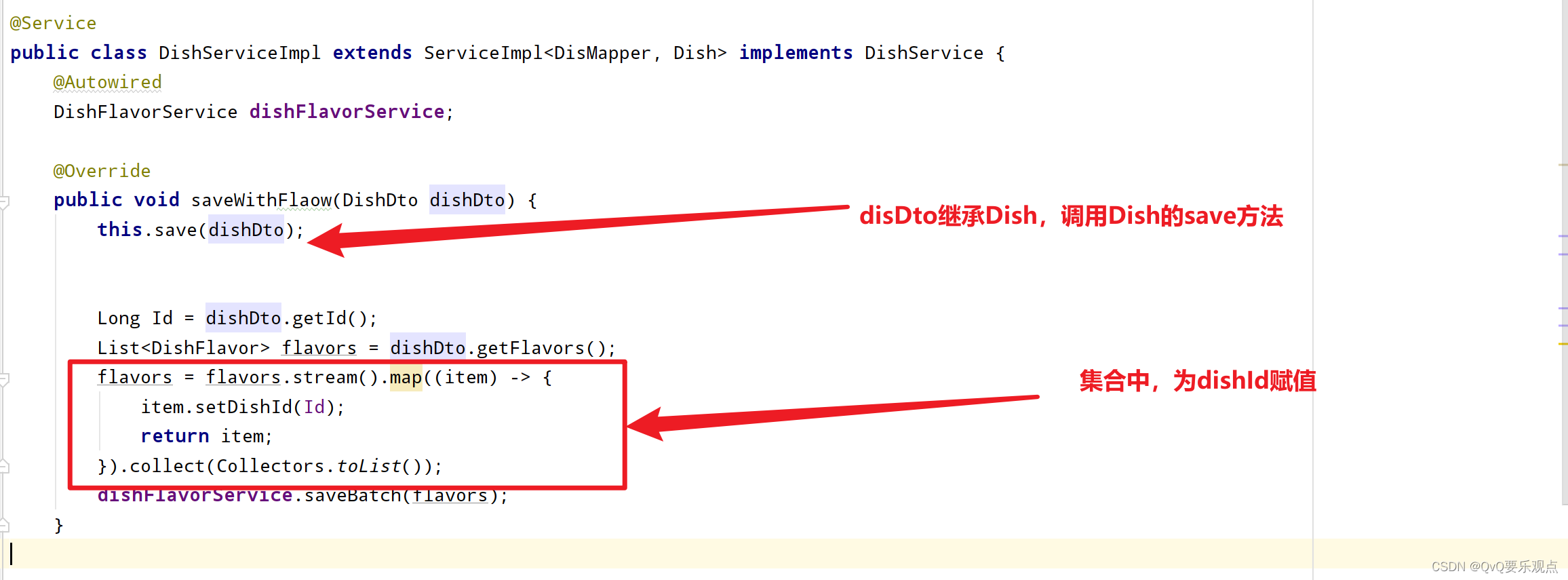
Task: Click List<DishFlavor> type declaration
Action: (183, 348)
